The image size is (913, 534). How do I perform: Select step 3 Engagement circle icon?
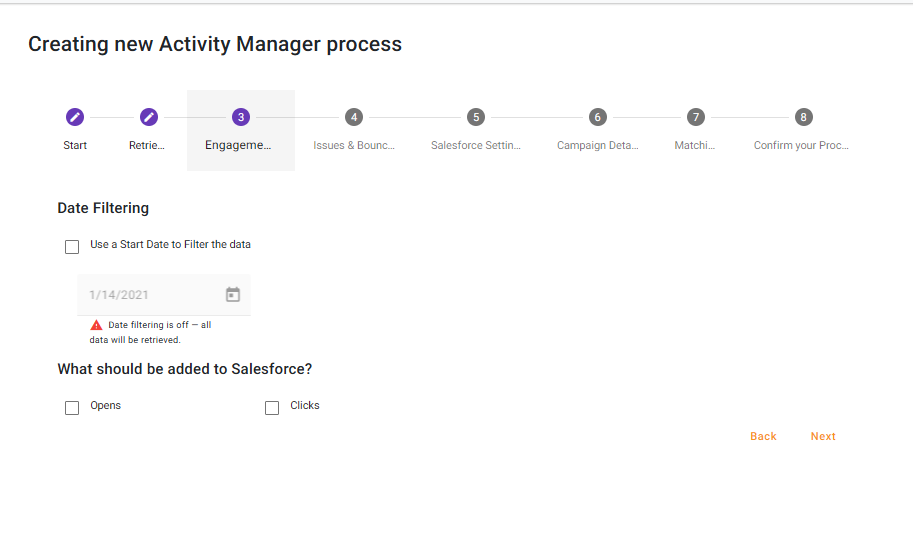(x=240, y=117)
